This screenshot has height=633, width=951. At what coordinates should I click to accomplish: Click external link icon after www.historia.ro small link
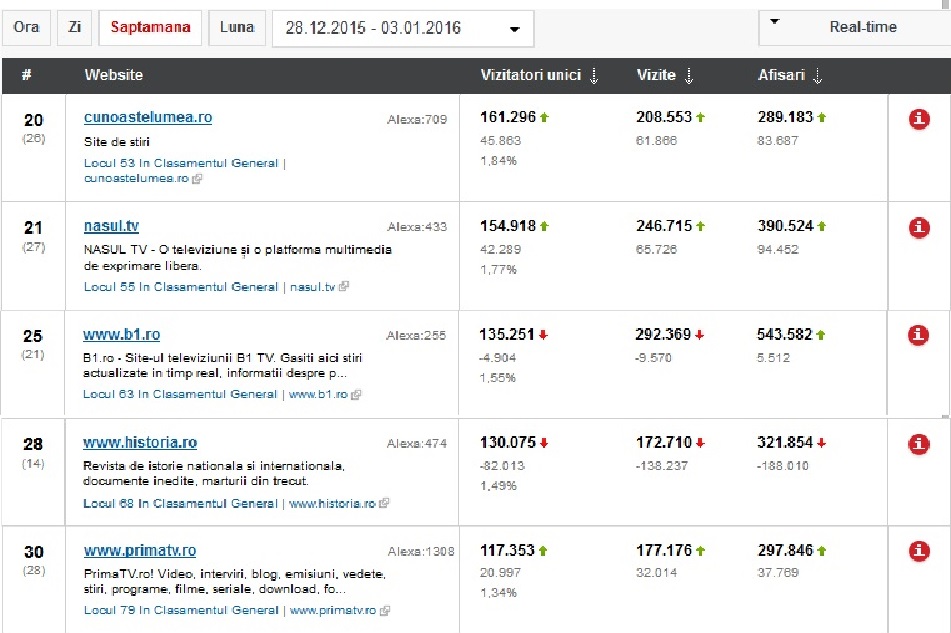point(384,503)
